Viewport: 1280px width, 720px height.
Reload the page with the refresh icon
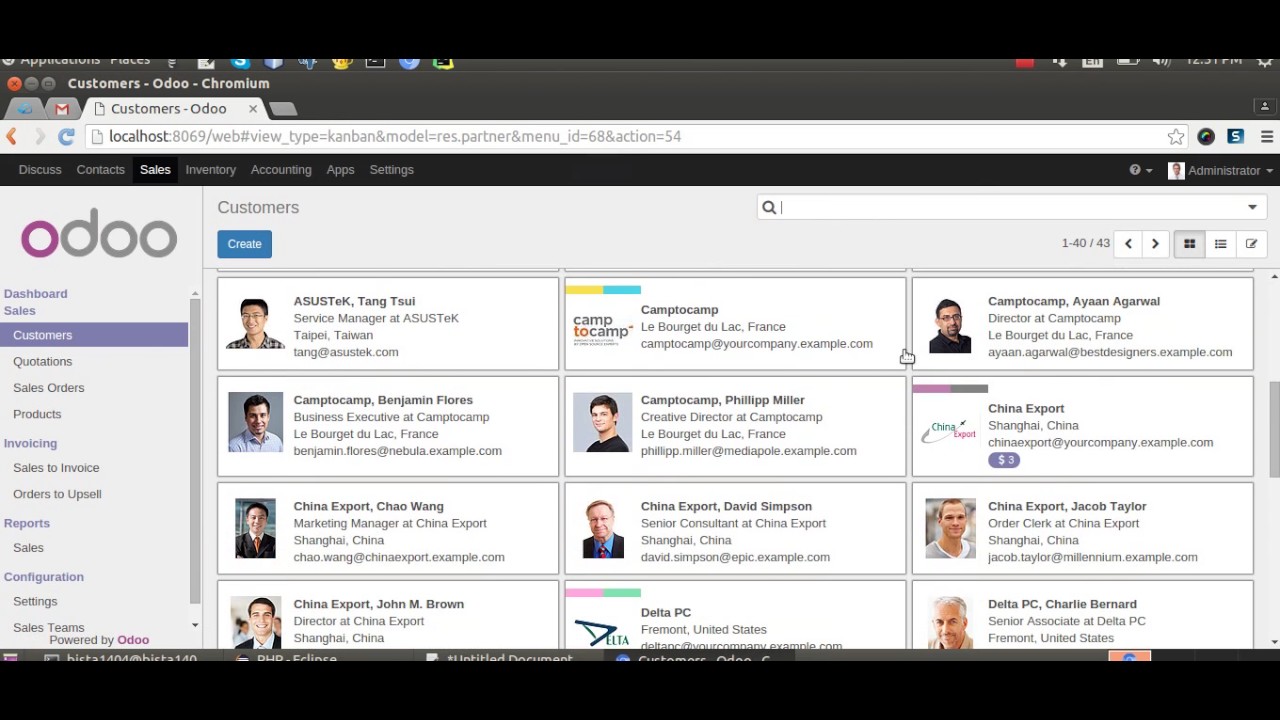[66, 137]
